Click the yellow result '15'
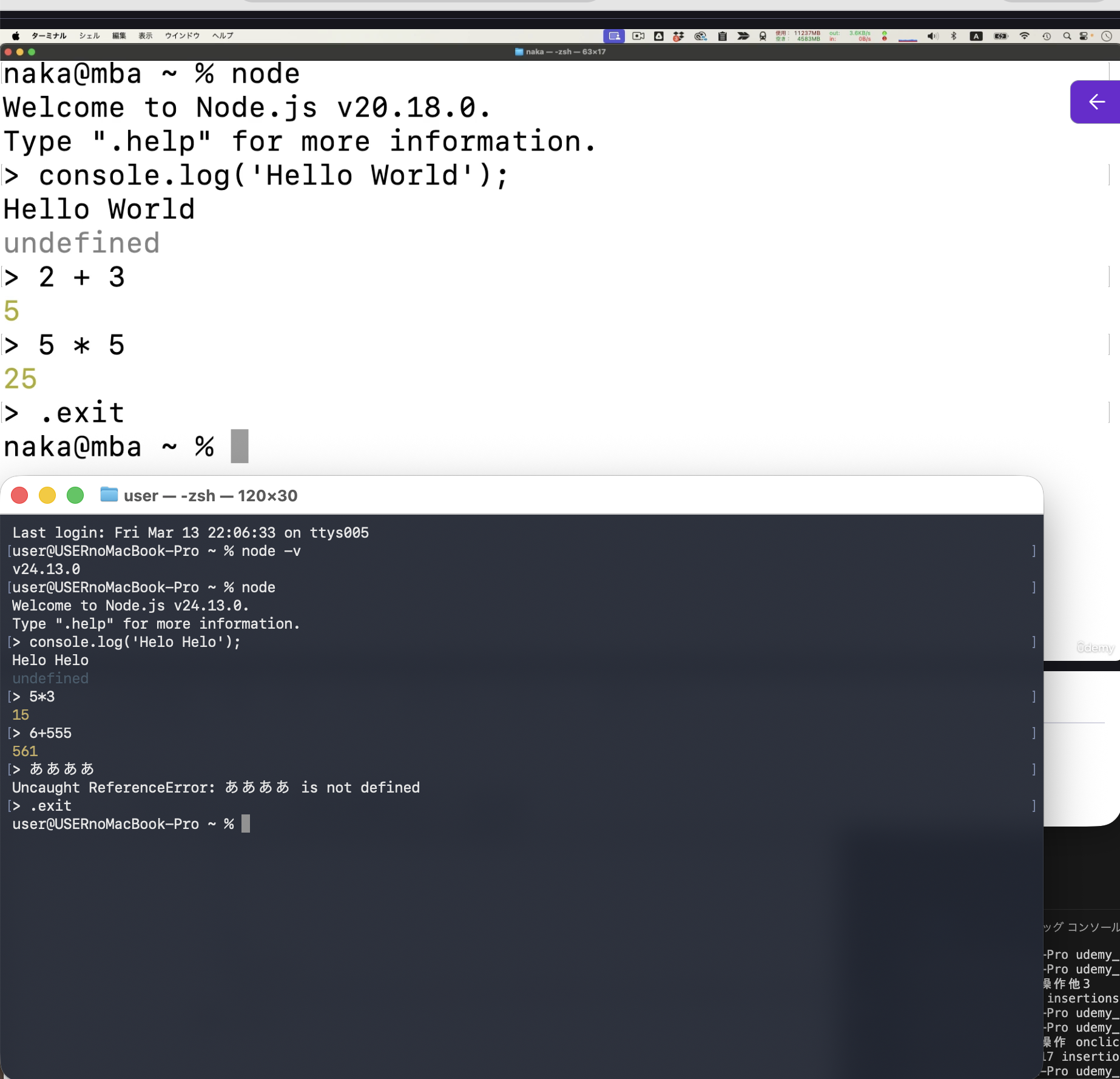The height and width of the screenshot is (1079, 1120). click(21, 715)
